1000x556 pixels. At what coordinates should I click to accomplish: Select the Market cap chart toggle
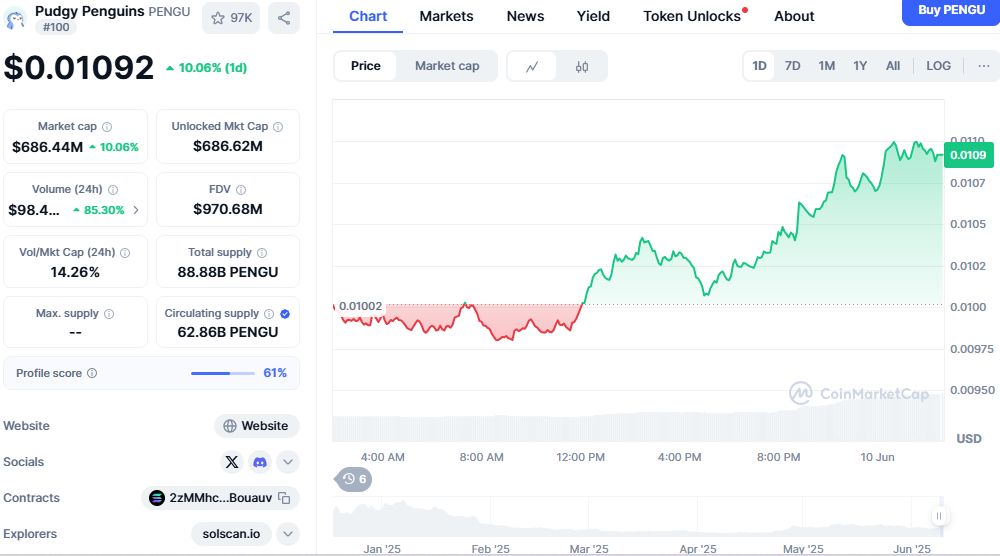(447, 66)
